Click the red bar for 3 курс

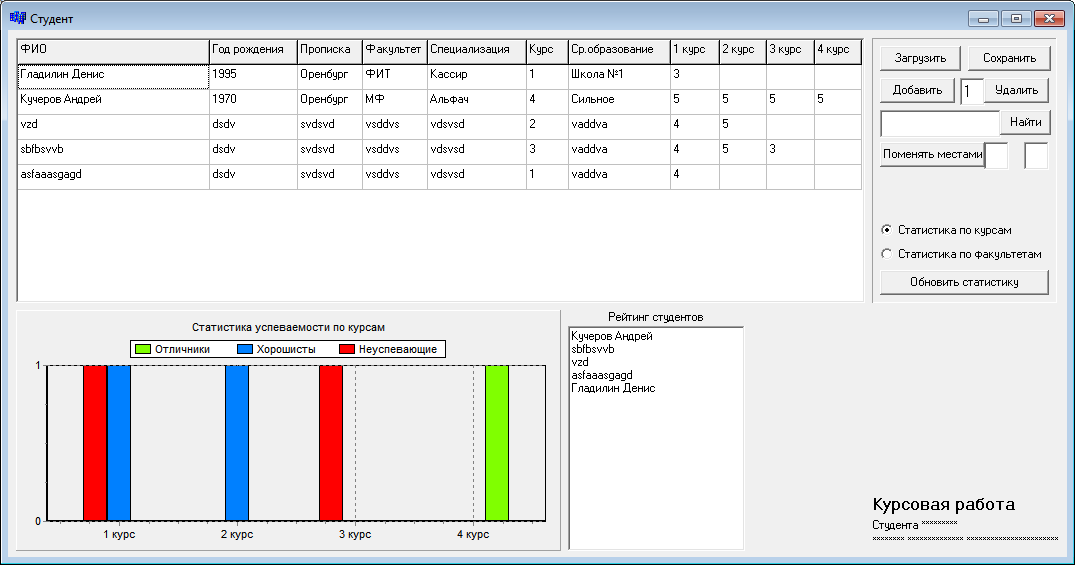[331, 443]
